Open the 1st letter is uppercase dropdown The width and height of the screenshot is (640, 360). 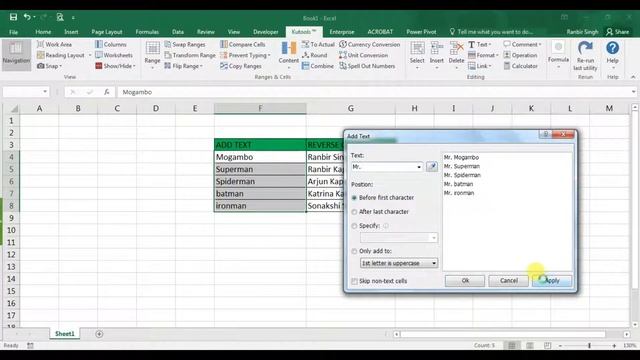[x=434, y=263]
